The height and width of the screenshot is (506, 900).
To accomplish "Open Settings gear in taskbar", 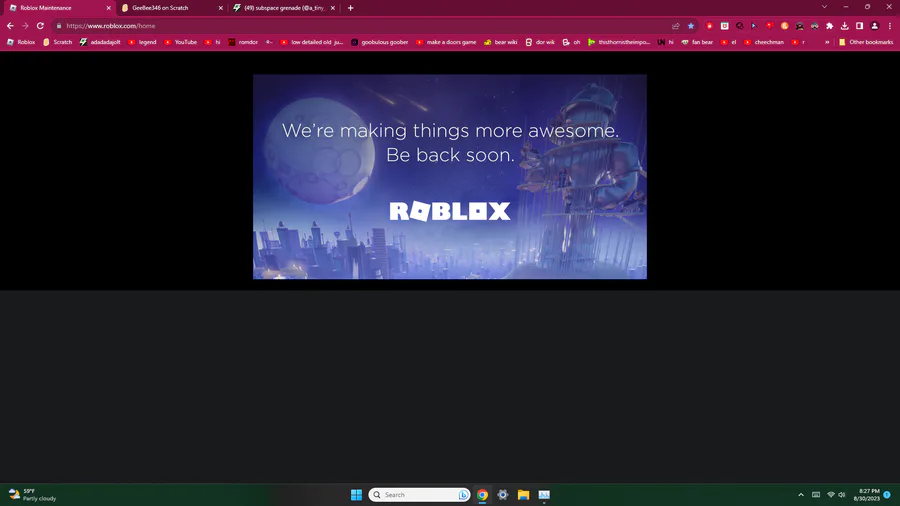I will (503, 495).
